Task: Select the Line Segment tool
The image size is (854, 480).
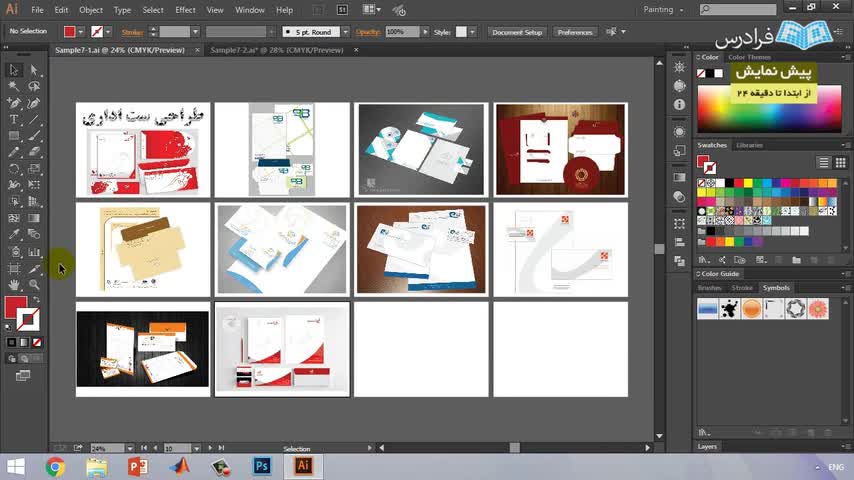Action: point(34,119)
